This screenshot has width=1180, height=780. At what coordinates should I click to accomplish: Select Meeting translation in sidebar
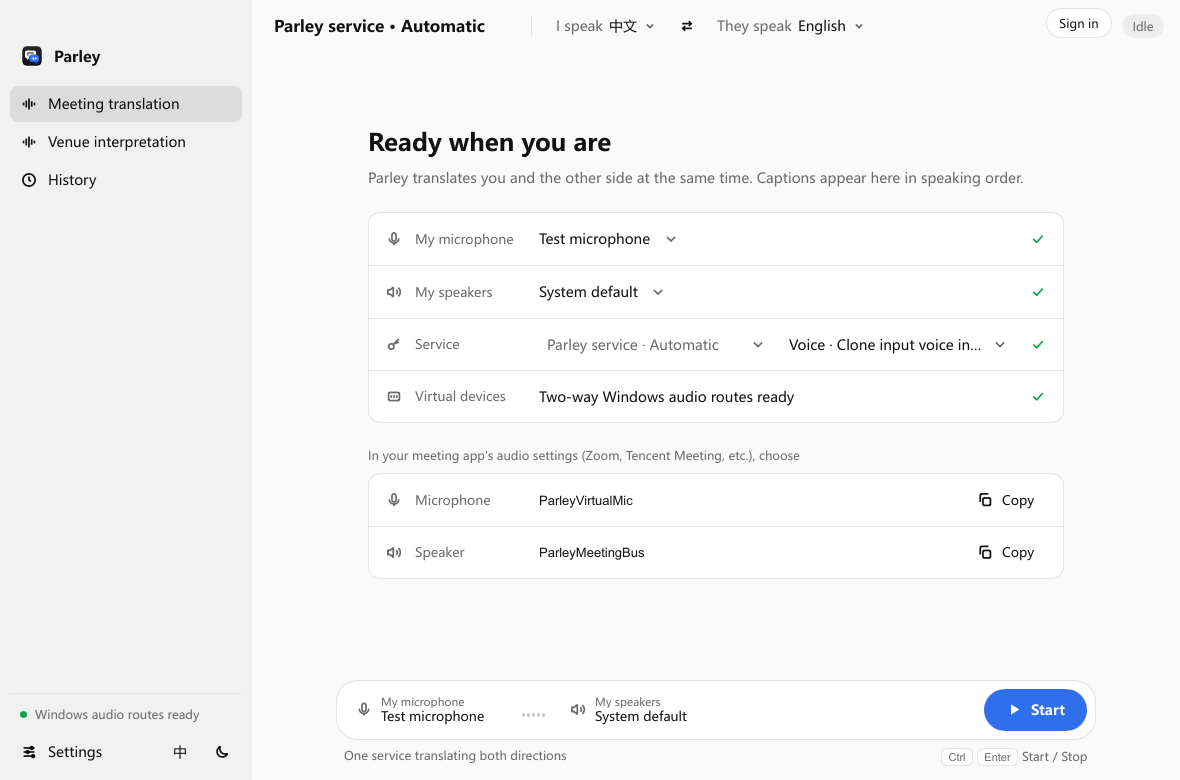click(x=126, y=104)
